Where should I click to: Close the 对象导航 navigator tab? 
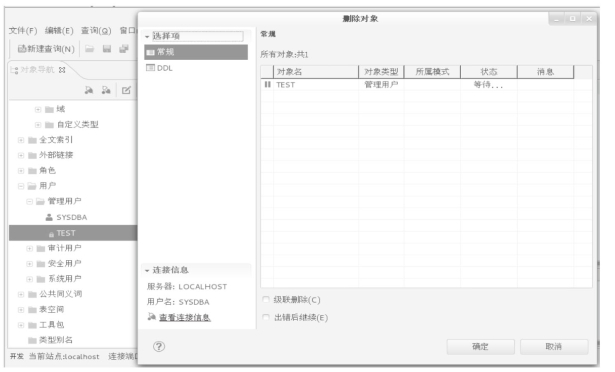62,70
